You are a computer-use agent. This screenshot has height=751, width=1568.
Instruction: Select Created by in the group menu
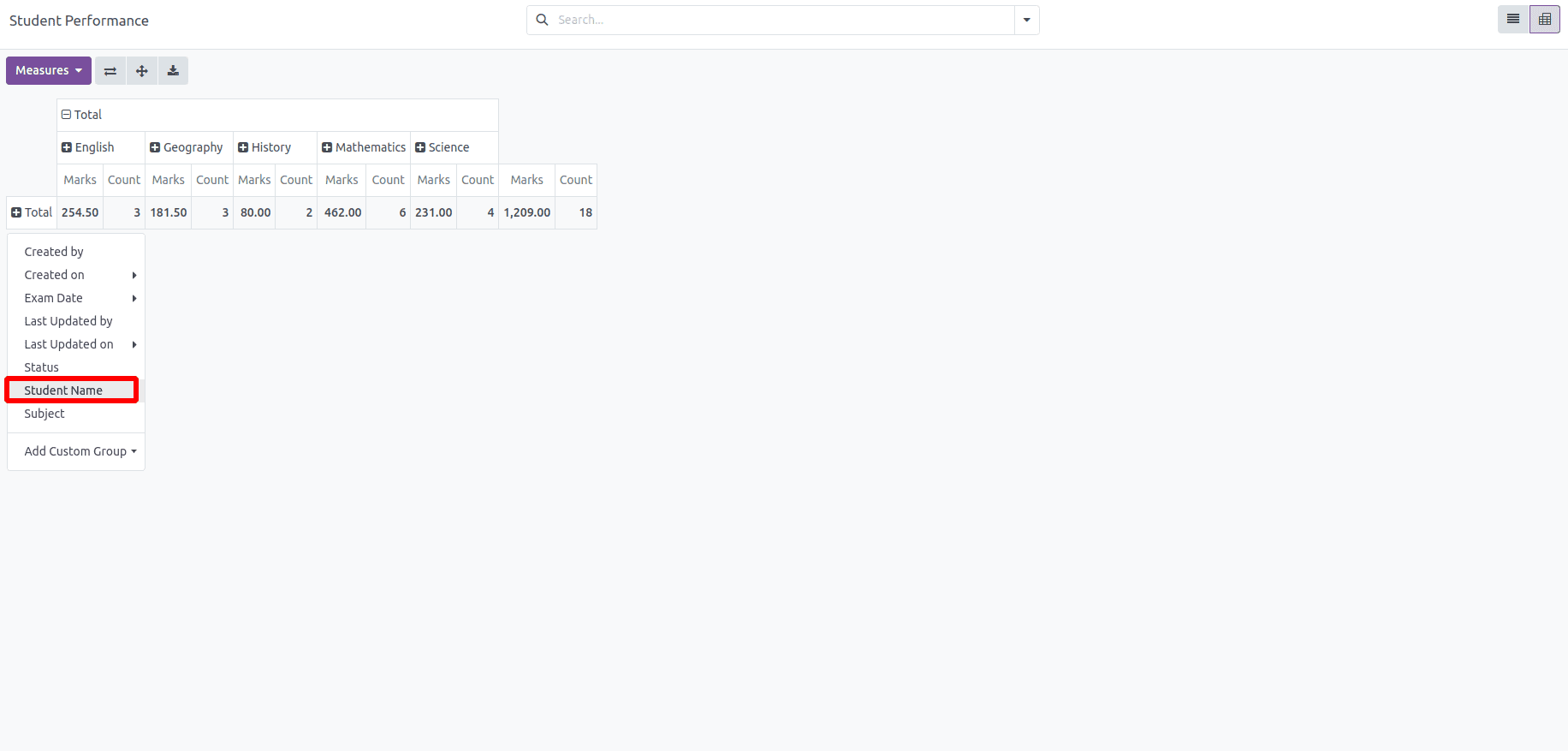(x=76, y=252)
